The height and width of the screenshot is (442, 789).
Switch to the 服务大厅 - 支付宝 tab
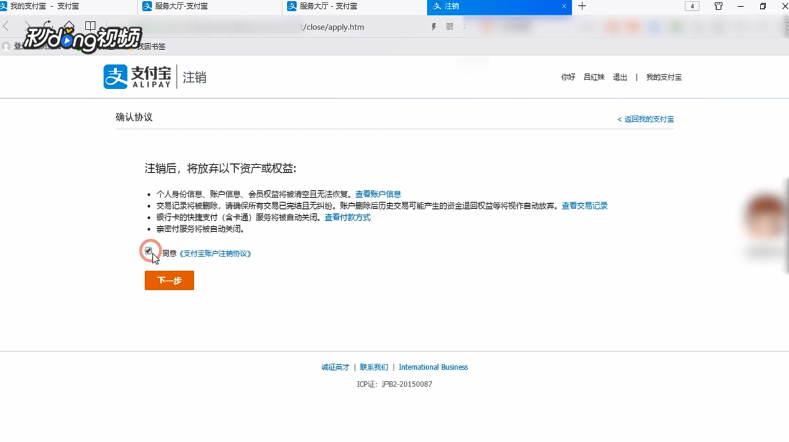pyautogui.click(x=355, y=6)
